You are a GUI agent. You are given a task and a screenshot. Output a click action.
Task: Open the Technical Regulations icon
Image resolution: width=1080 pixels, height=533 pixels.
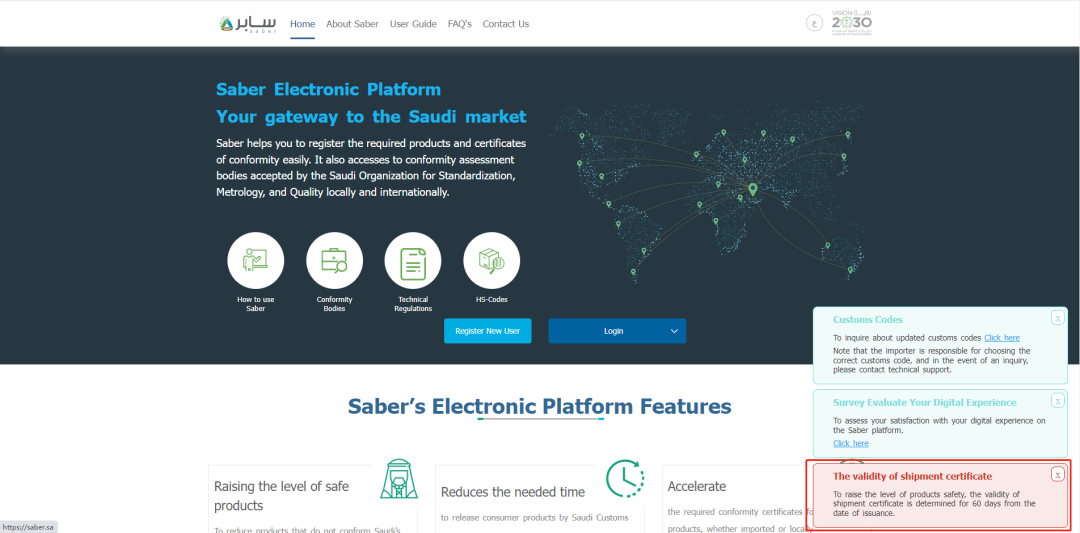point(413,261)
